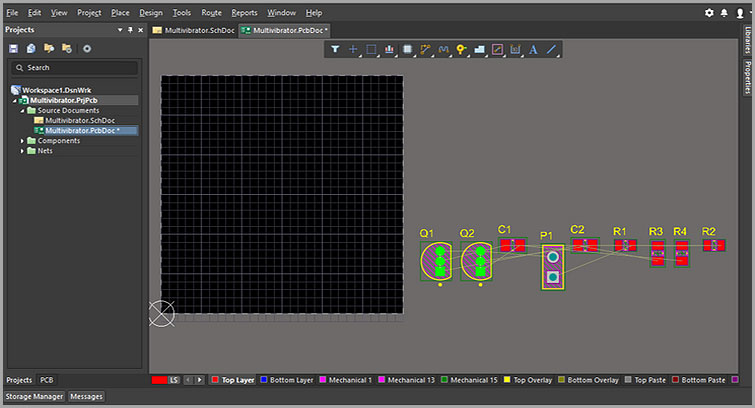The height and width of the screenshot is (408, 755).
Task: Click the compile project document icon
Action: (x=31, y=48)
